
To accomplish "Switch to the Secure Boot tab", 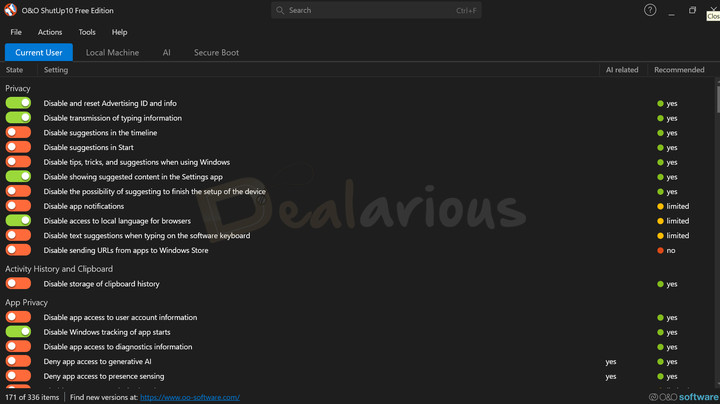I will point(216,52).
